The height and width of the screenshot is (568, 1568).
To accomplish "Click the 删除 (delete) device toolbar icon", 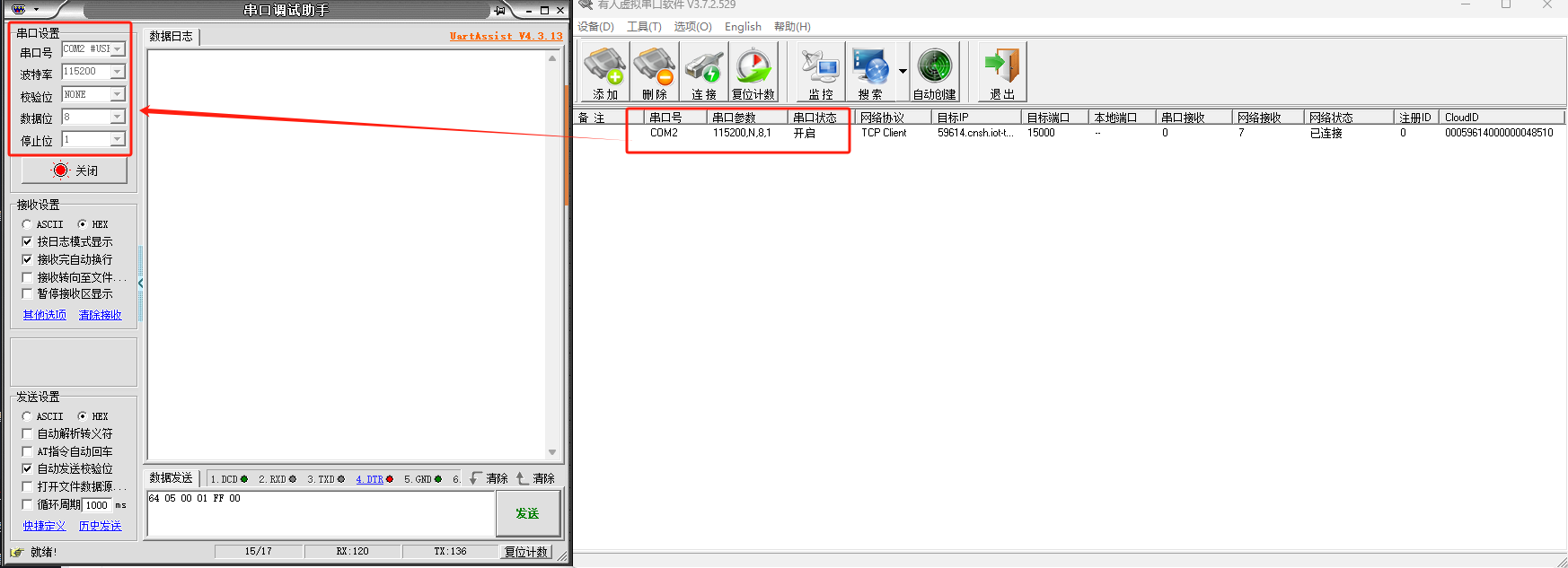I will pos(654,72).
